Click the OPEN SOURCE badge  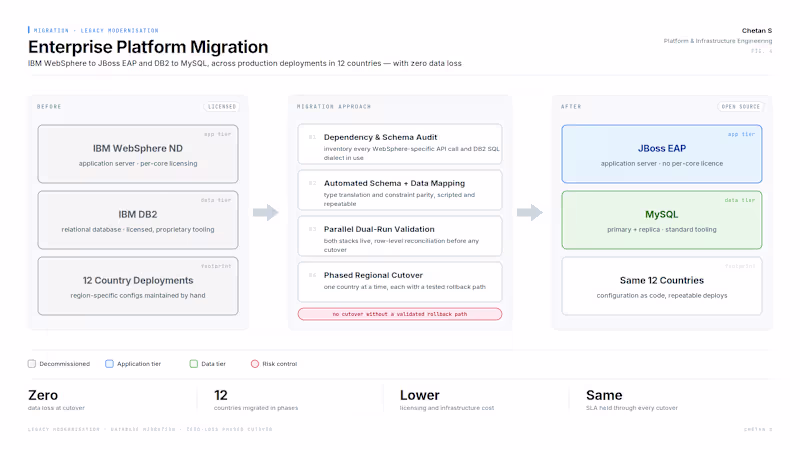click(741, 107)
